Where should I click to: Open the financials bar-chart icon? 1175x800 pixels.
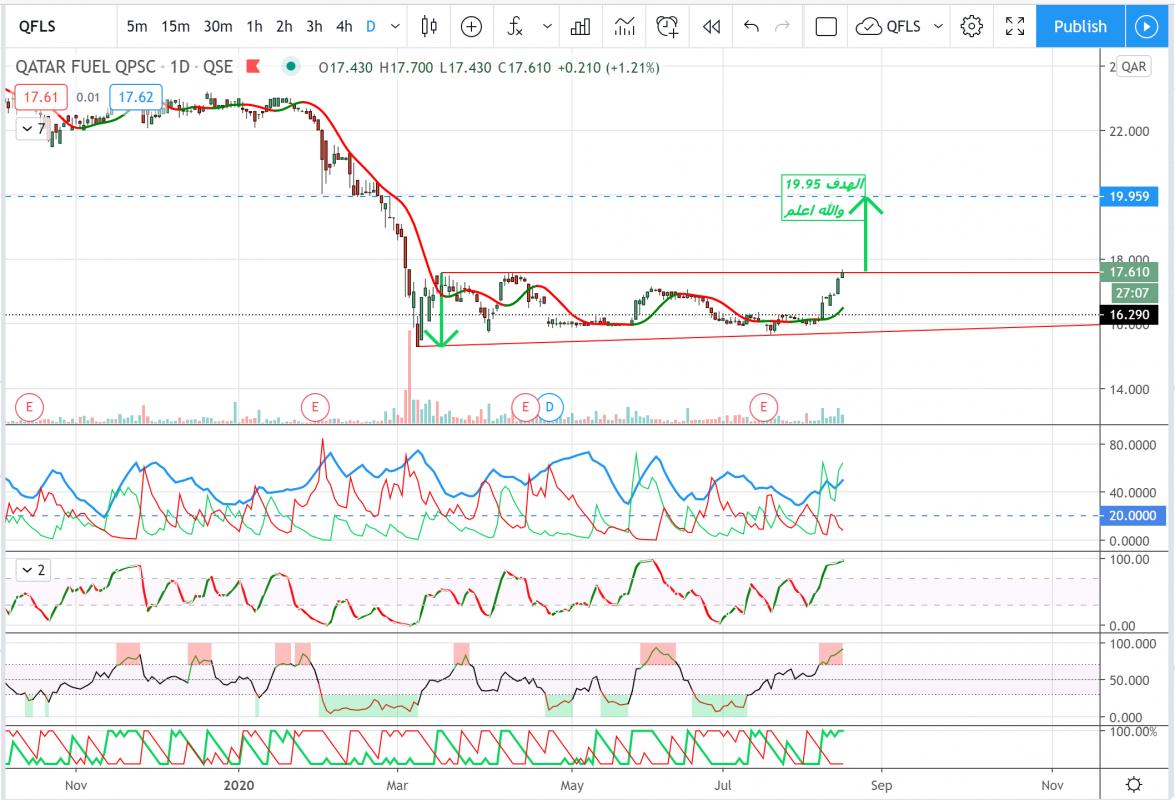point(580,26)
